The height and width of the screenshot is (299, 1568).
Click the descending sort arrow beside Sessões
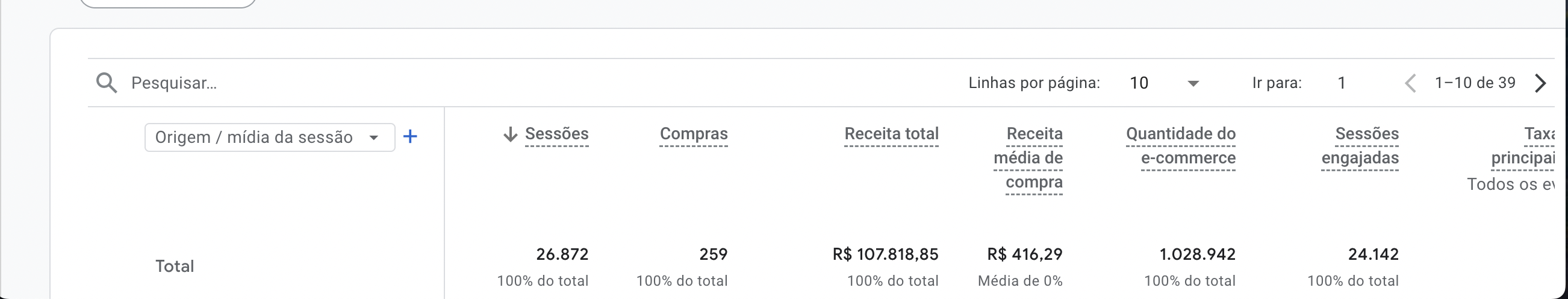point(510,134)
